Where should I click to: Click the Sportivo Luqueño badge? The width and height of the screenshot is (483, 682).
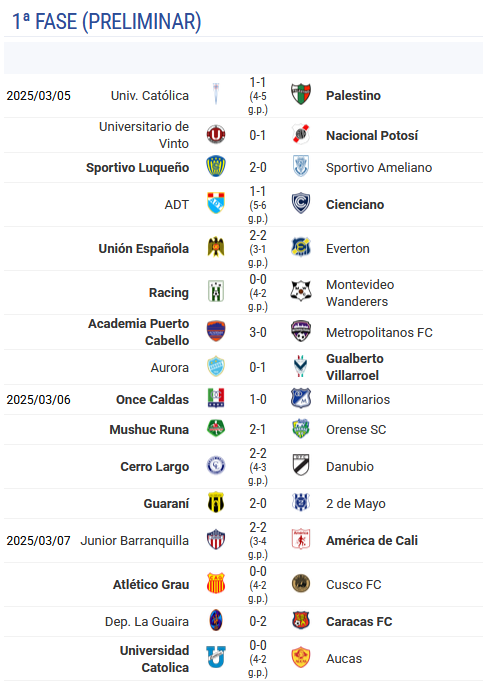pos(216,167)
